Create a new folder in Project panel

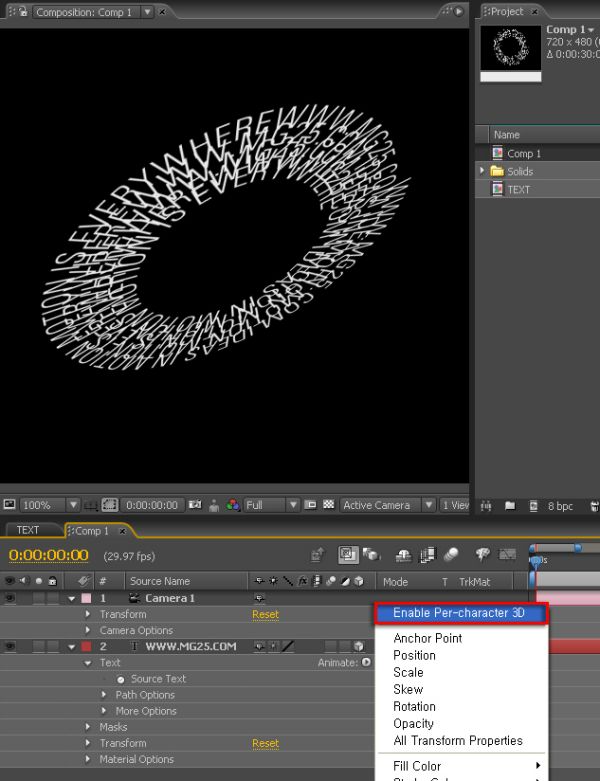click(510, 506)
